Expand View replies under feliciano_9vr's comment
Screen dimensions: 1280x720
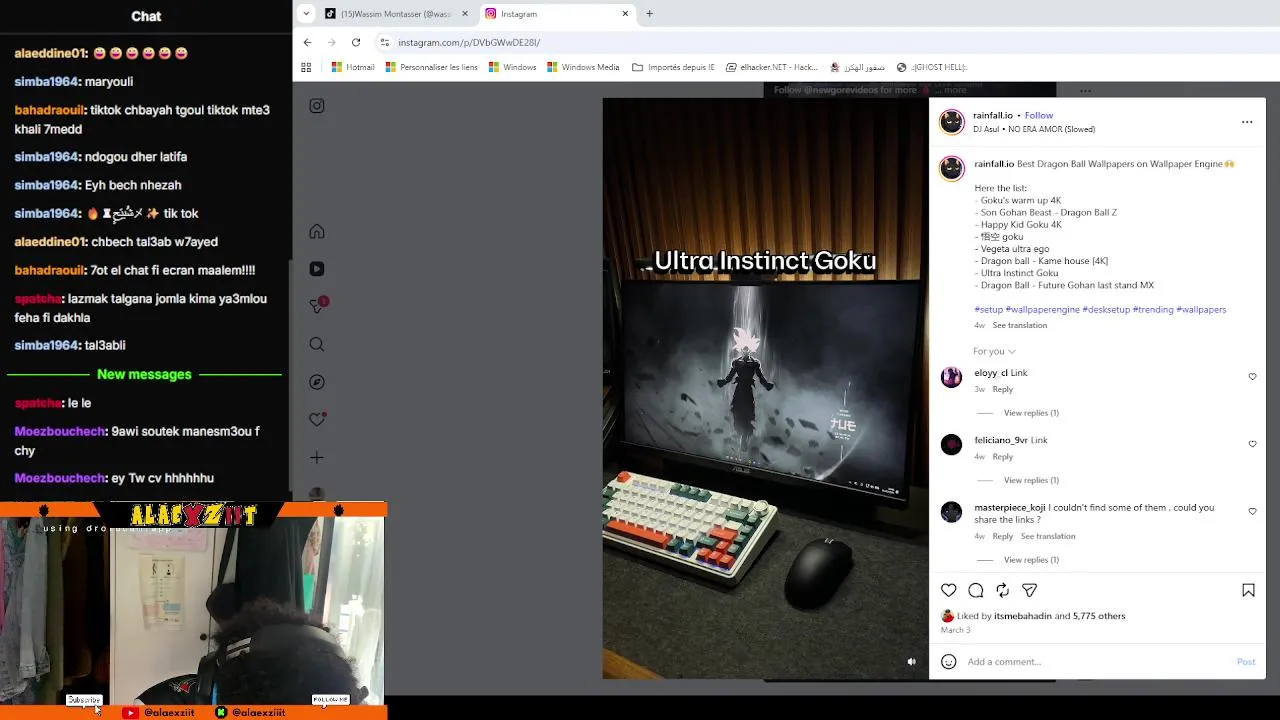1031,480
